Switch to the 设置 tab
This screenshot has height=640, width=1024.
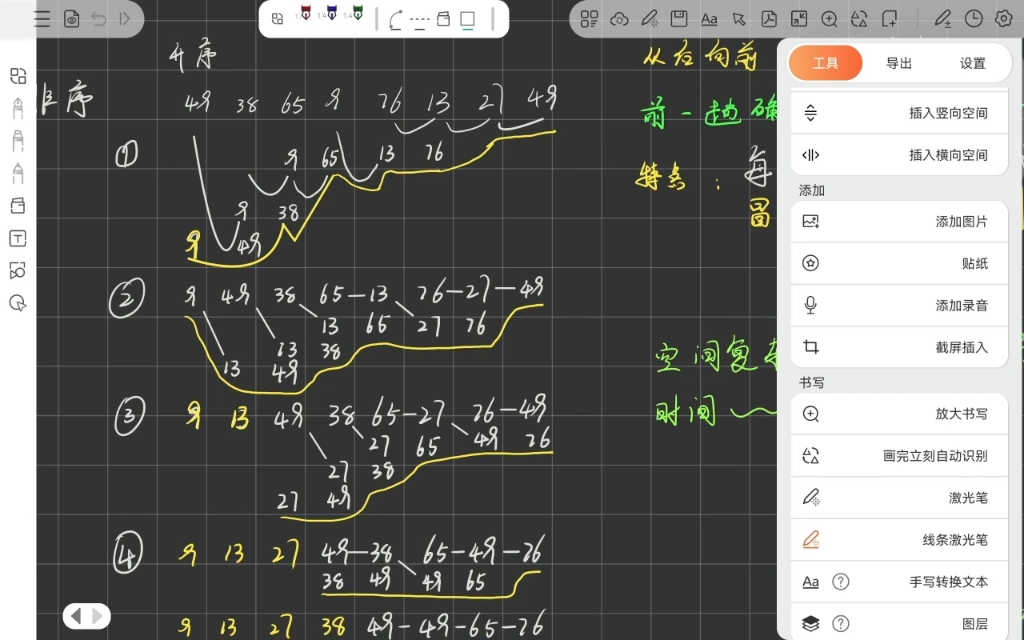click(x=975, y=62)
